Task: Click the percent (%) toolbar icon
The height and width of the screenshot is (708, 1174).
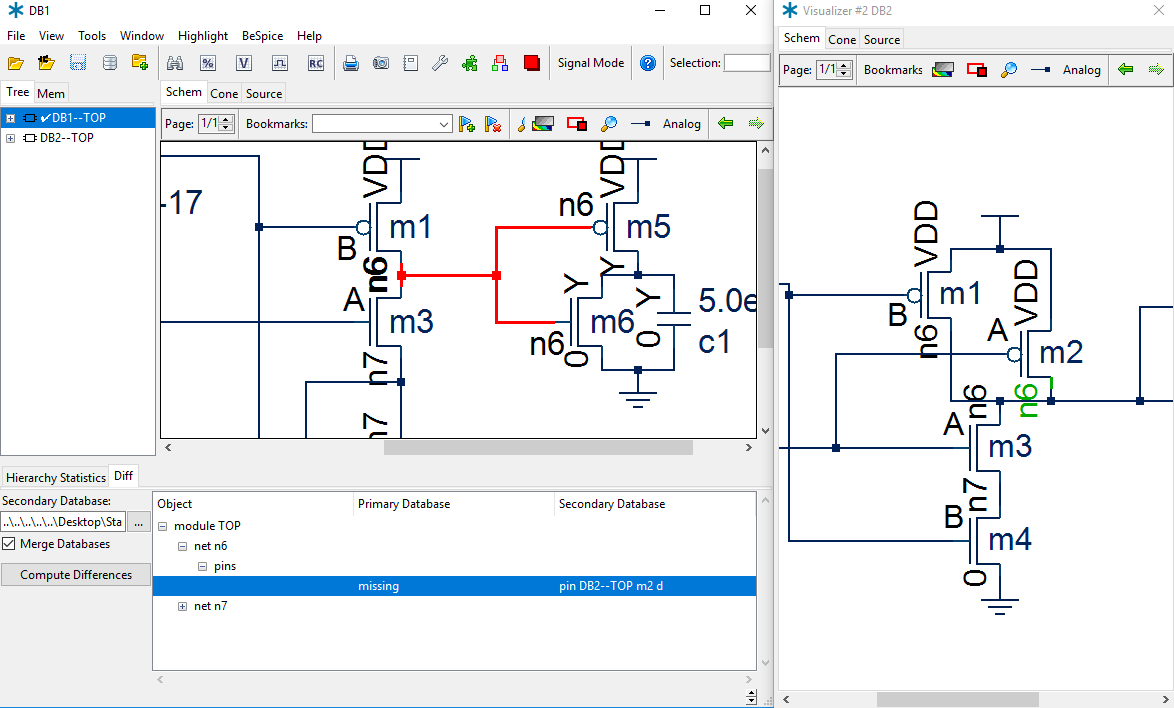Action: [x=207, y=64]
